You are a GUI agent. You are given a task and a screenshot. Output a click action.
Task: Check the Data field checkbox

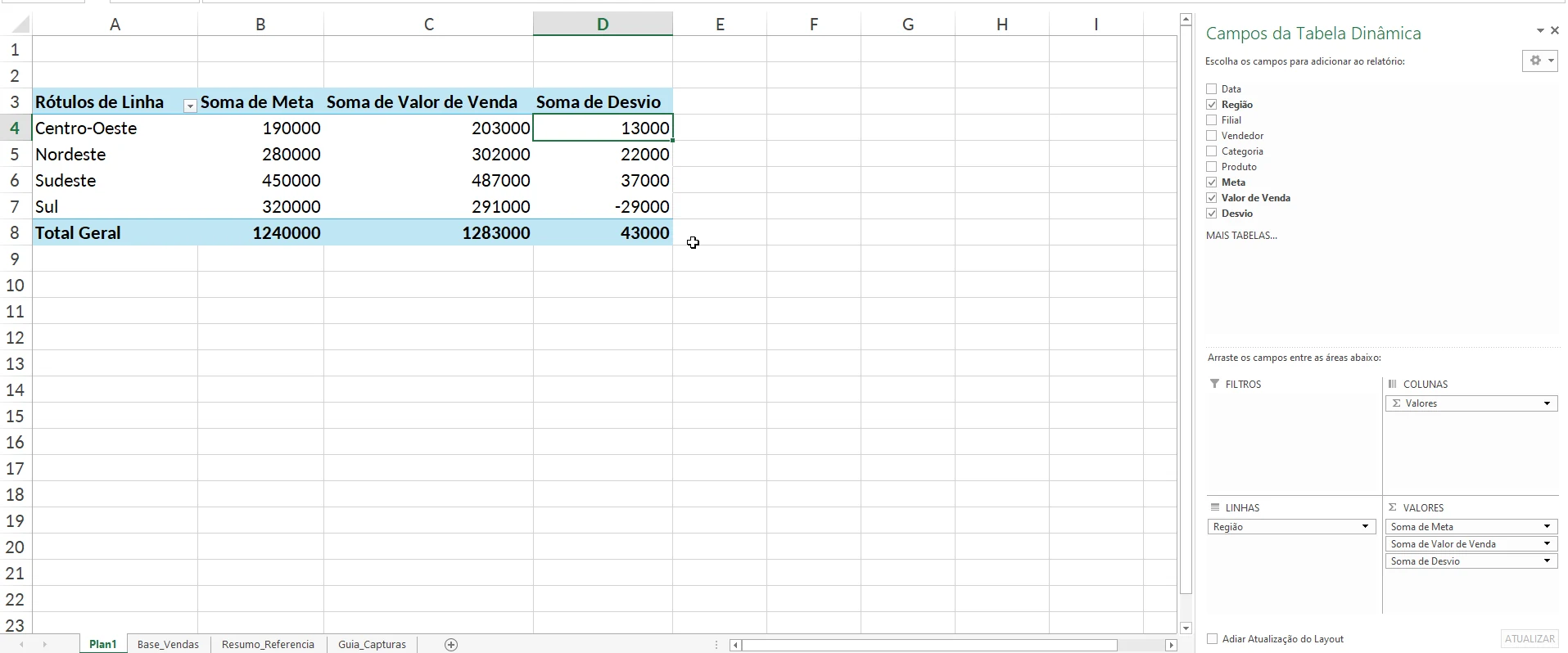1212,89
